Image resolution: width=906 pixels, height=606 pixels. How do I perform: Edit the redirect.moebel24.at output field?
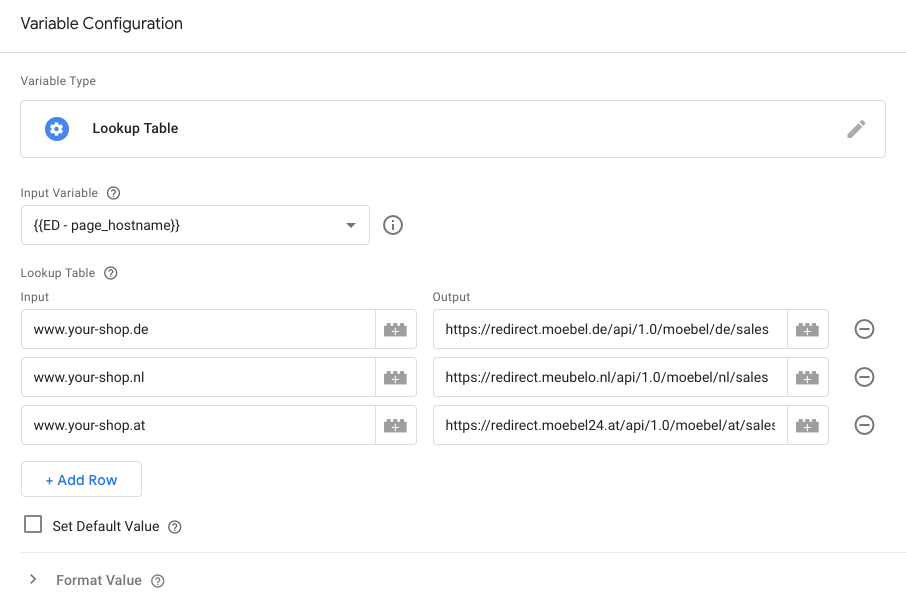point(610,425)
